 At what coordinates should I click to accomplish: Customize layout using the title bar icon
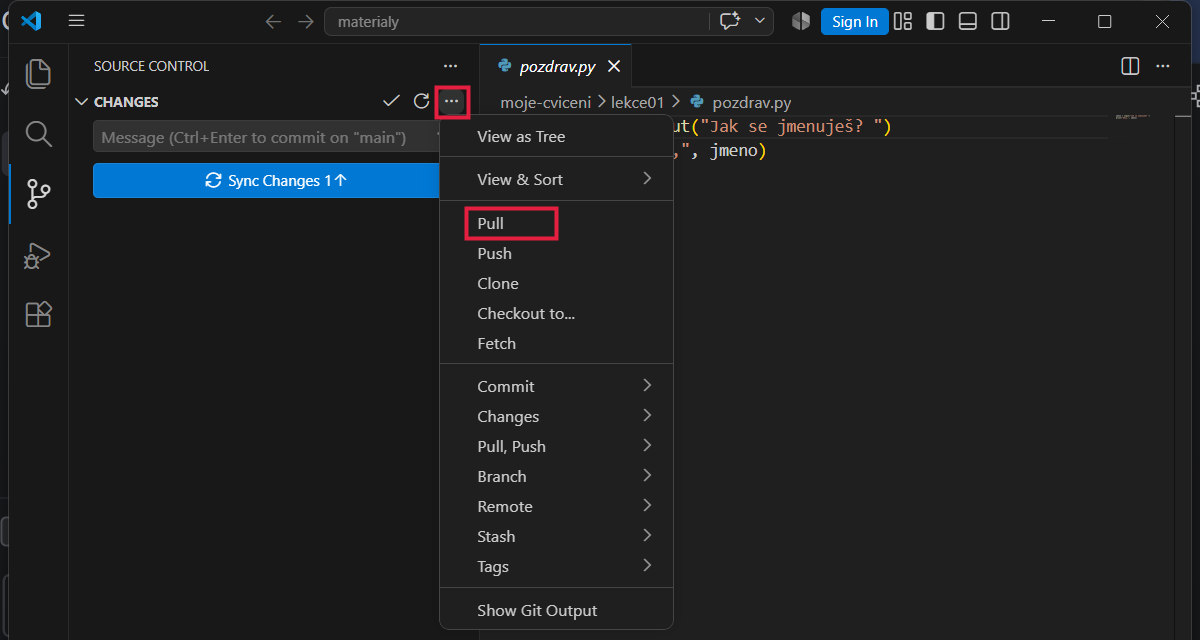(x=903, y=21)
